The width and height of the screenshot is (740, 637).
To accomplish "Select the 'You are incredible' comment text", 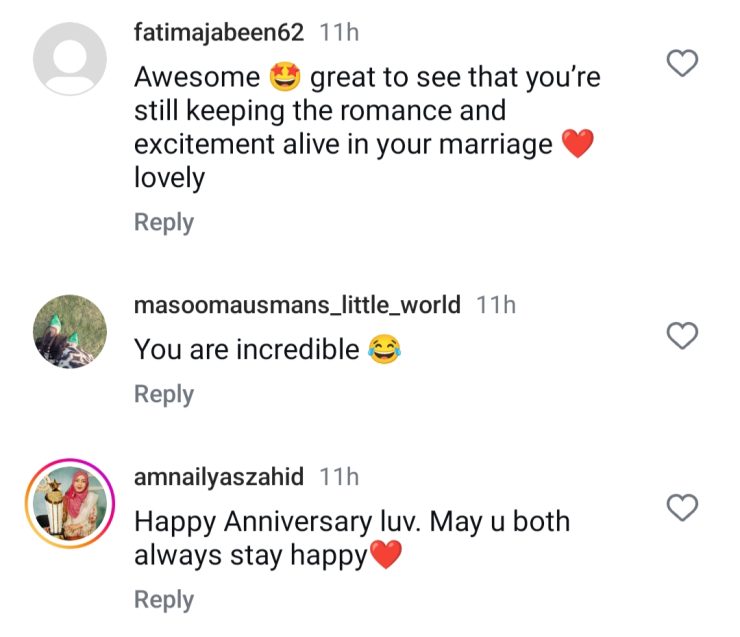I will point(247,349).
